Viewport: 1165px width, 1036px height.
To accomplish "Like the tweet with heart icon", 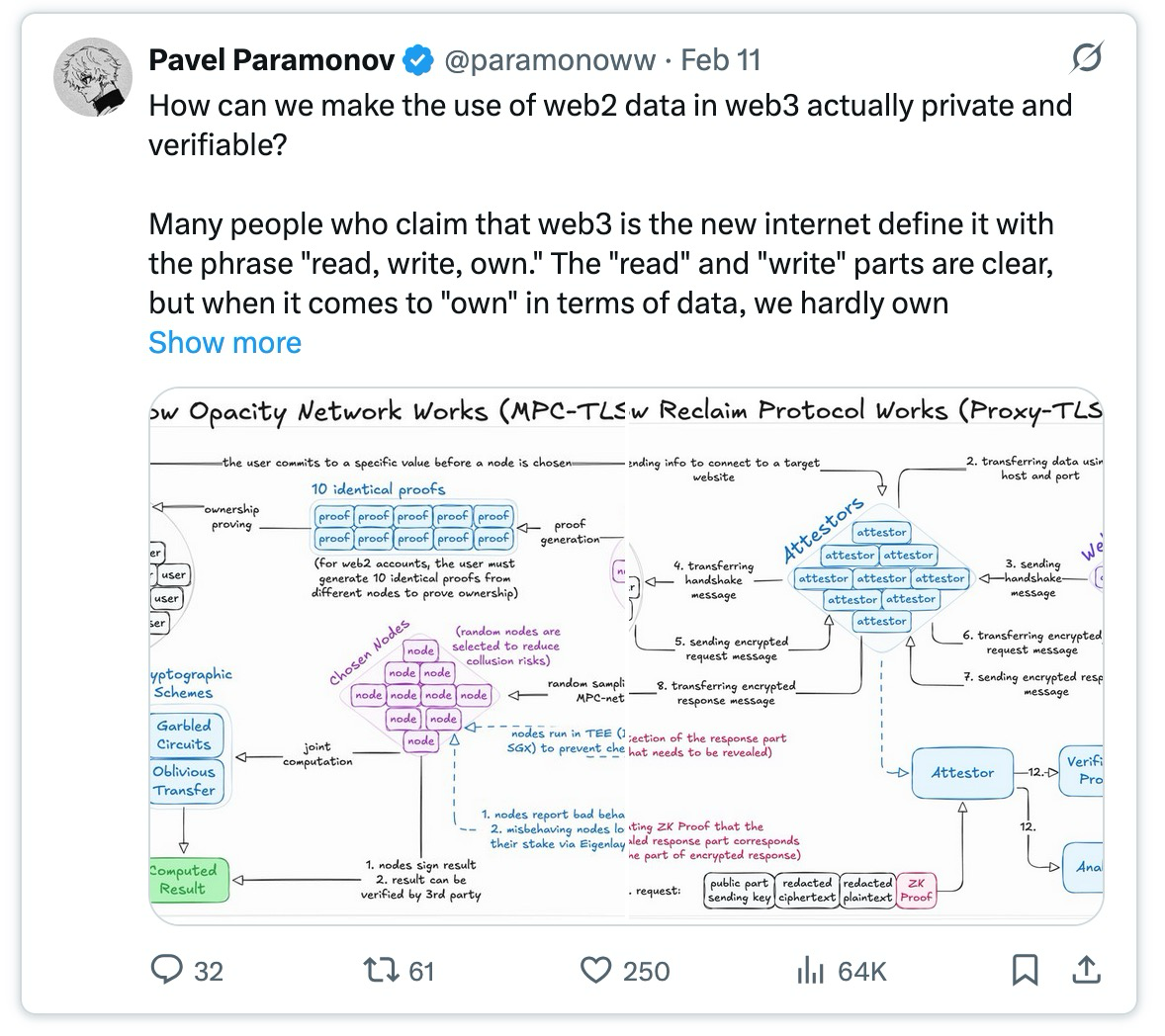I will (595, 971).
